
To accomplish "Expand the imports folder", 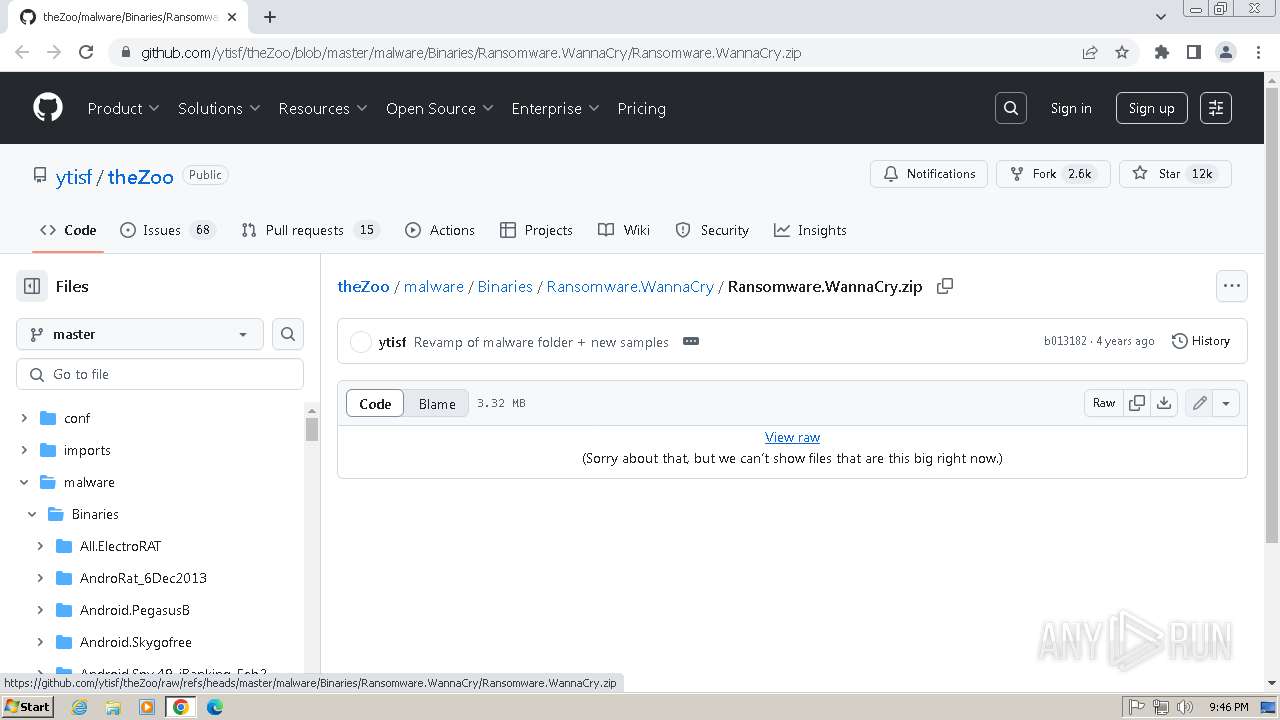I will [x=24, y=450].
